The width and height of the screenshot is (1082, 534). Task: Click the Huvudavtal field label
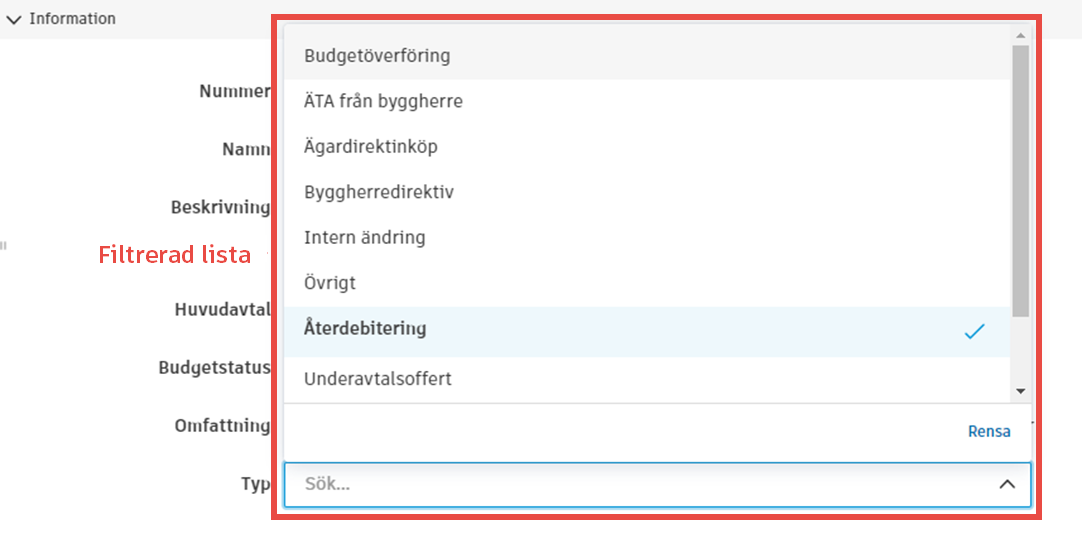click(x=222, y=310)
